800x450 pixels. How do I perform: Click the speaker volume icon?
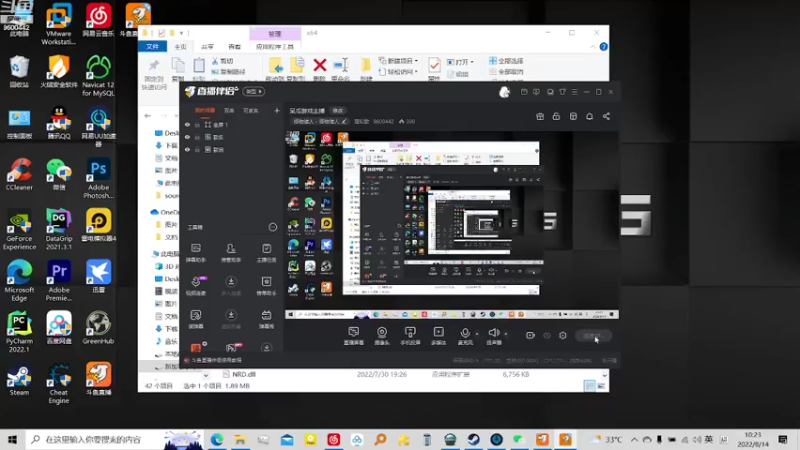(493, 333)
